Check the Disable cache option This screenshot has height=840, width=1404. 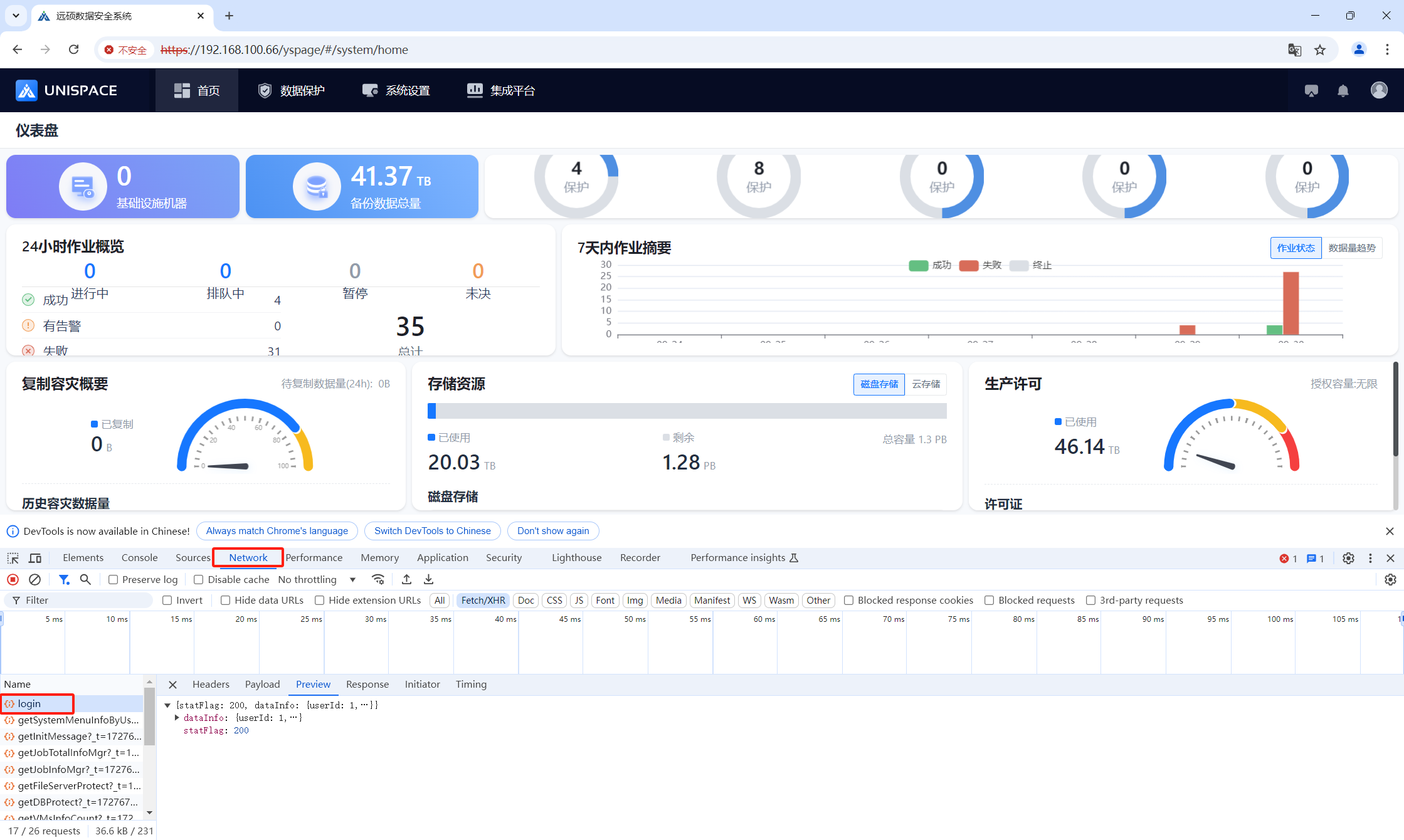(199, 580)
